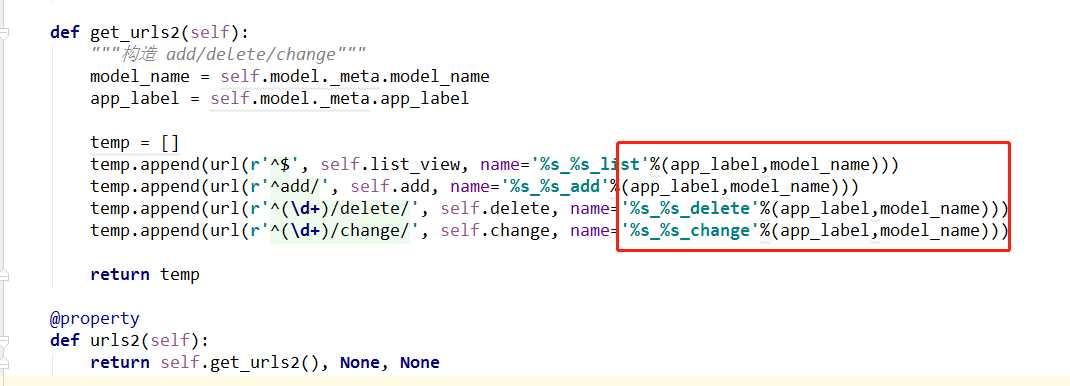Click the '%s_%s_delete' name string
This screenshot has width=1070, height=386.
(690, 208)
